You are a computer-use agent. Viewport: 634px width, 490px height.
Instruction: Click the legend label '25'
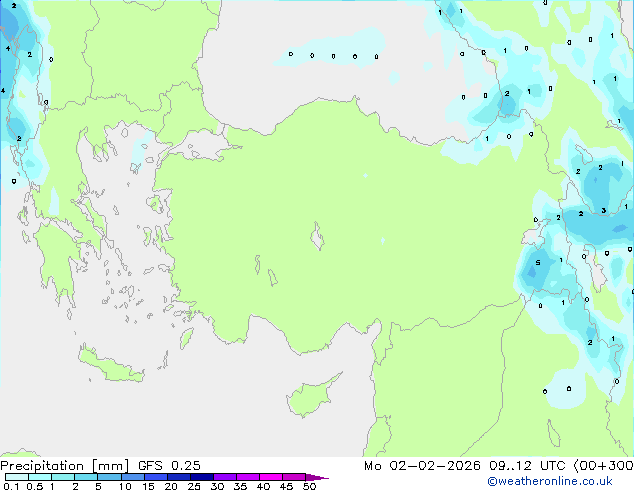(x=194, y=486)
